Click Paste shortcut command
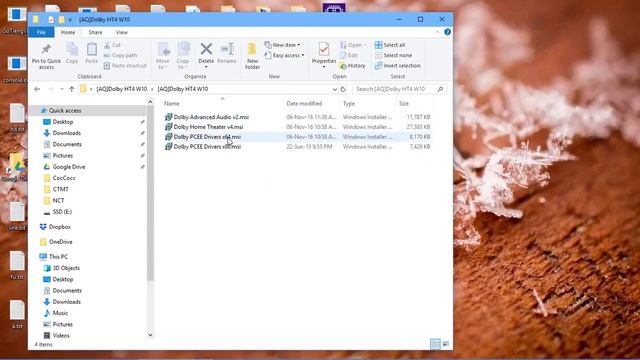The width and height of the screenshot is (640, 360). coord(125,65)
